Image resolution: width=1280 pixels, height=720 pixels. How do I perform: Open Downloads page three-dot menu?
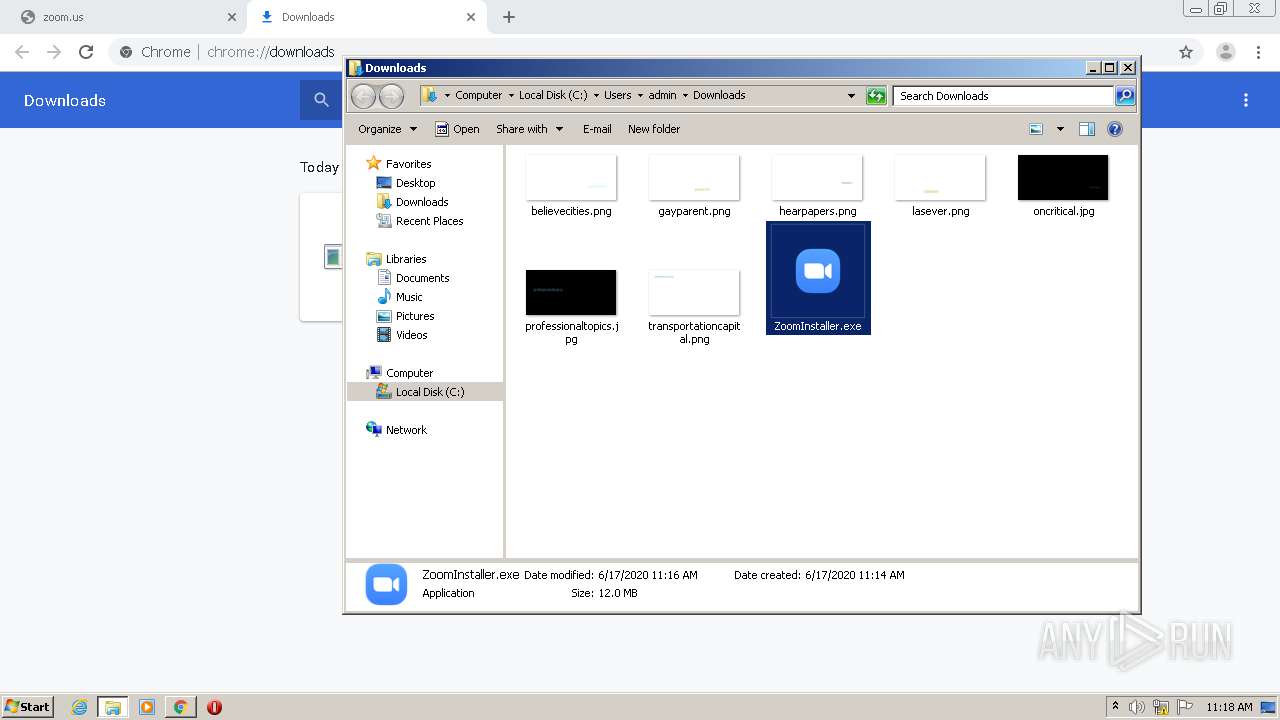coord(1246,100)
